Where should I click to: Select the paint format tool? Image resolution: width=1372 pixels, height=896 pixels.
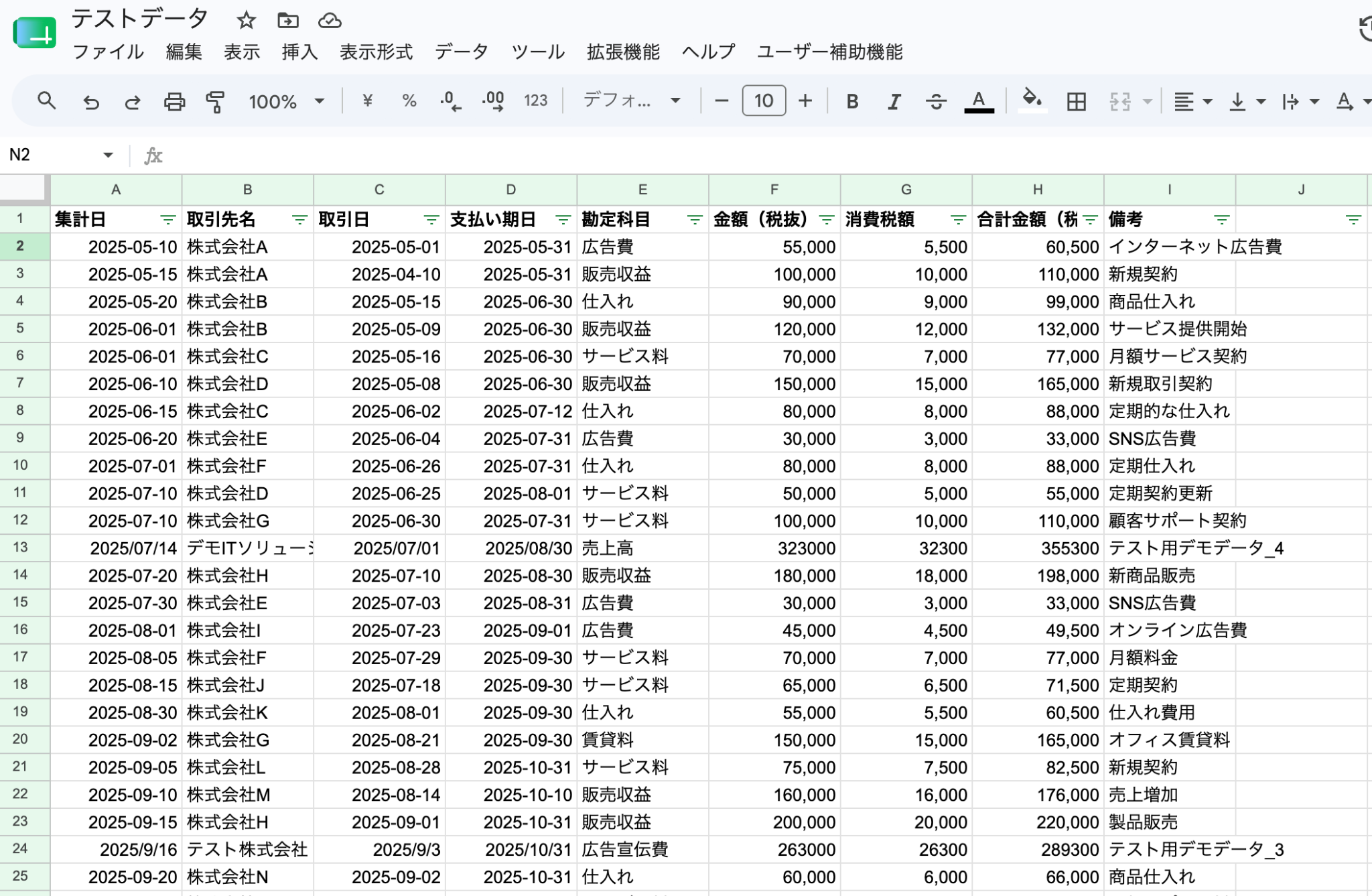[x=215, y=101]
